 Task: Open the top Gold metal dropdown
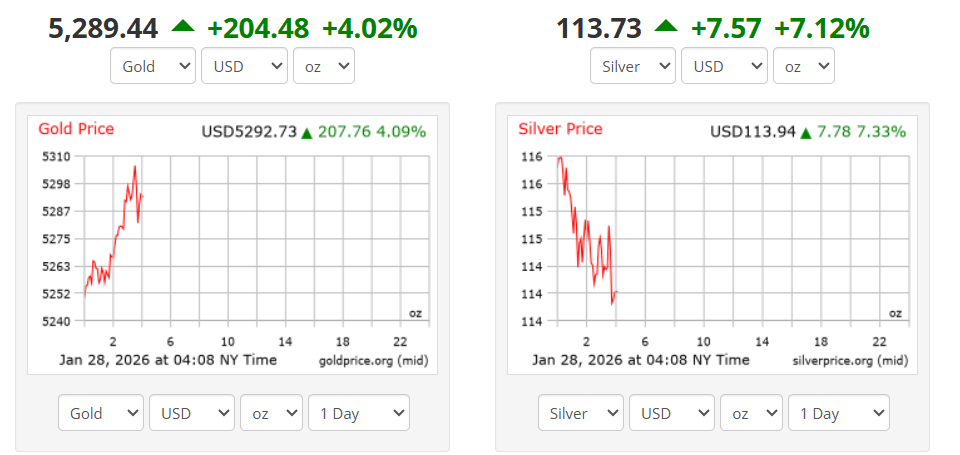[153, 66]
